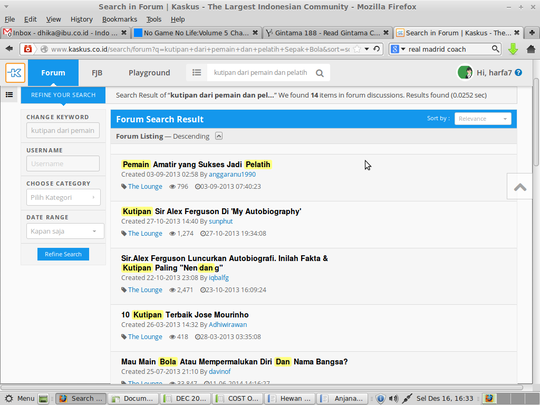This screenshot has height=405, width=540.
Task: Toggle the sidebar list icon at left
Action: point(9,94)
